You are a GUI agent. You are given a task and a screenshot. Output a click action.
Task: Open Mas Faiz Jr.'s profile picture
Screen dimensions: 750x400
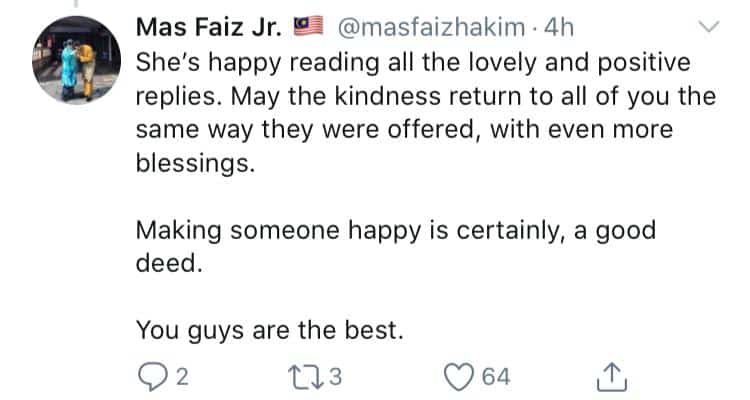(x=77, y=60)
